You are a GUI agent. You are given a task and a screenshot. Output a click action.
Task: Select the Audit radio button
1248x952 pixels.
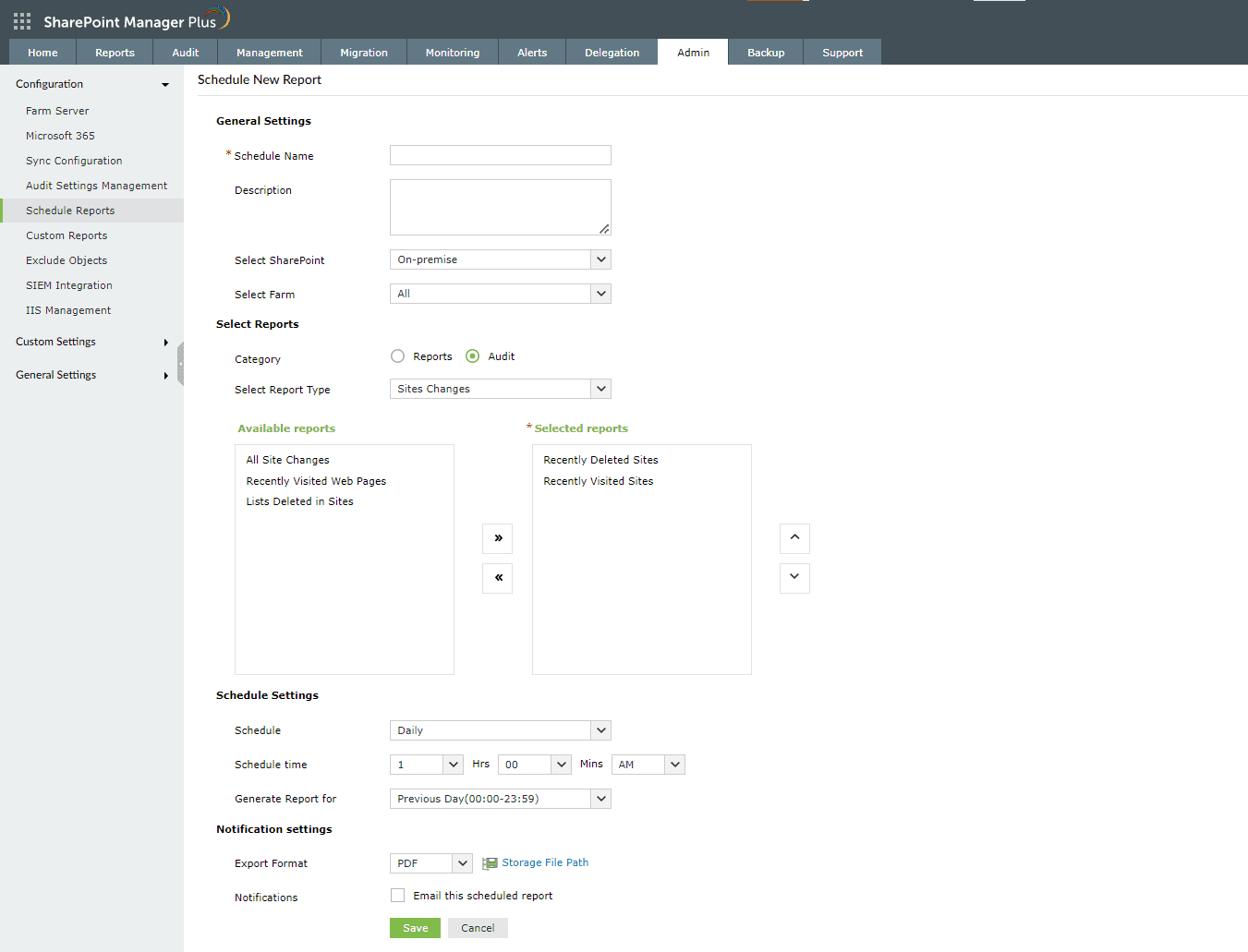point(471,355)
